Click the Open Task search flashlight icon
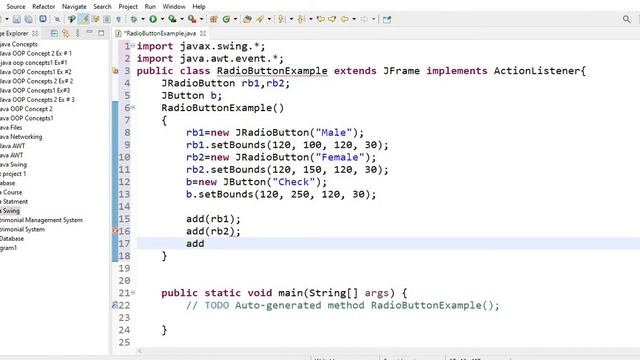This screenshot has height=360, width=640. click(260, 19)
